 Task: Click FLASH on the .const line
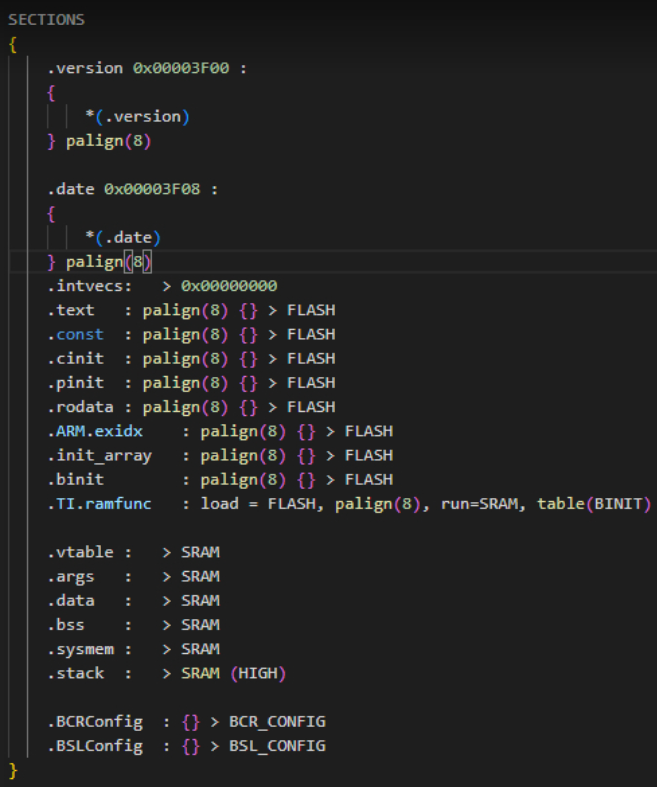[311, 334]
